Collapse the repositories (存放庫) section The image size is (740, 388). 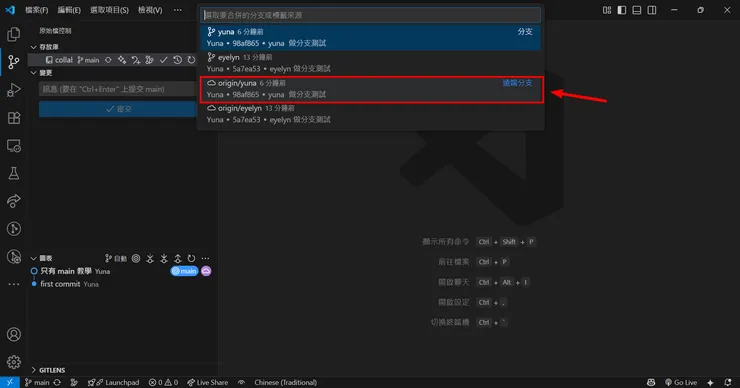(x=34, y=47)
